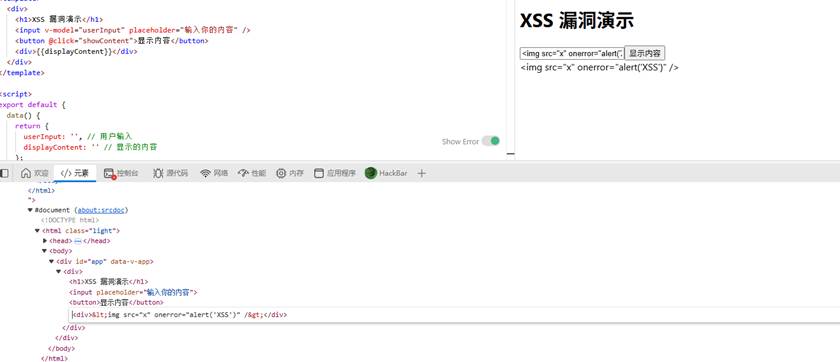Switch to the 元素 (Elements) tab
The width and height of the screenshot is (840, 362).
pos(74,173)
